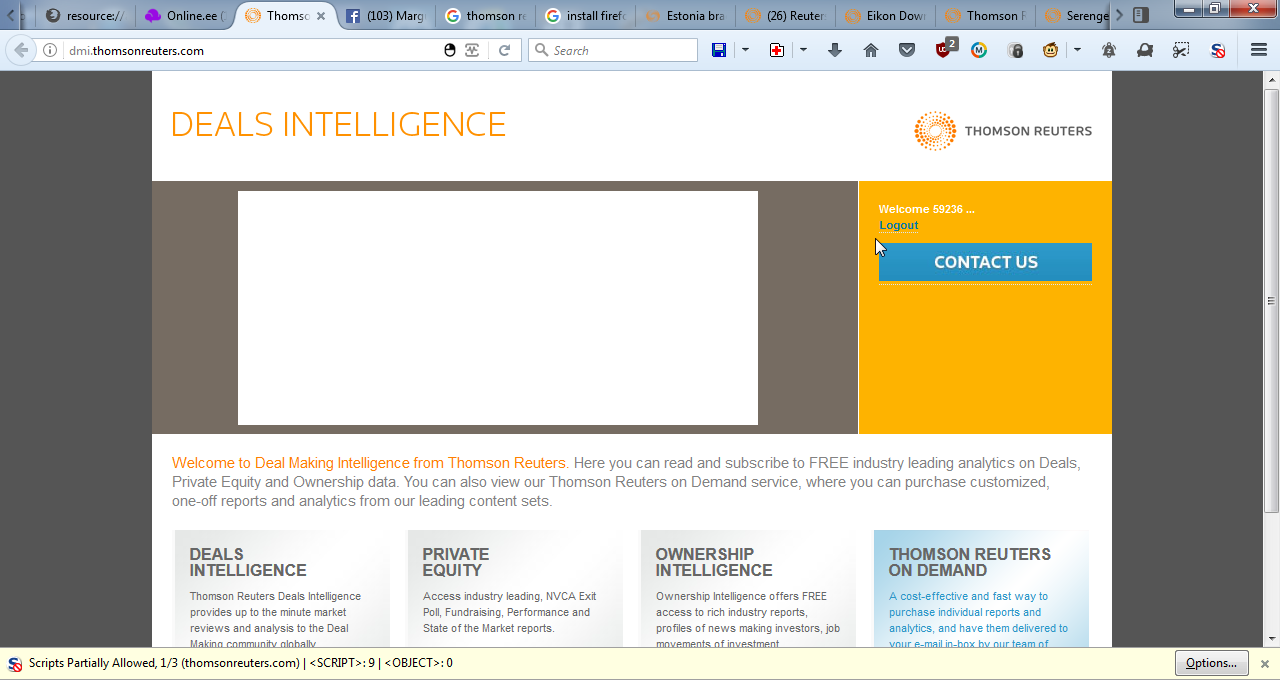Show next tabs with the right tab arrow
Image resolution: width=1280 pixels, height=680 pixels.
pyautogui.click(x=1119, y=15)
